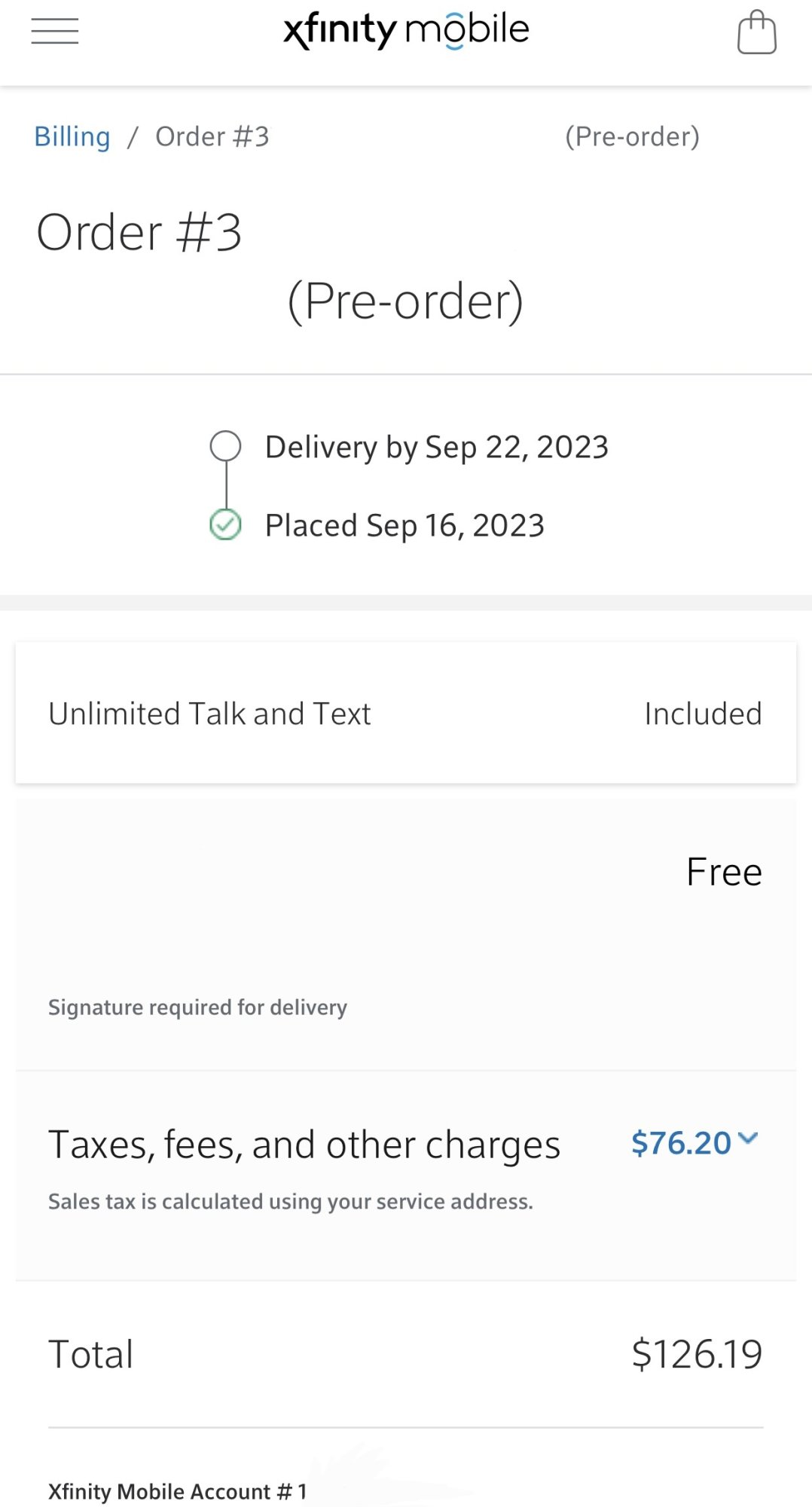Expand taxes chevron next to $76.20

point(748,1139)
